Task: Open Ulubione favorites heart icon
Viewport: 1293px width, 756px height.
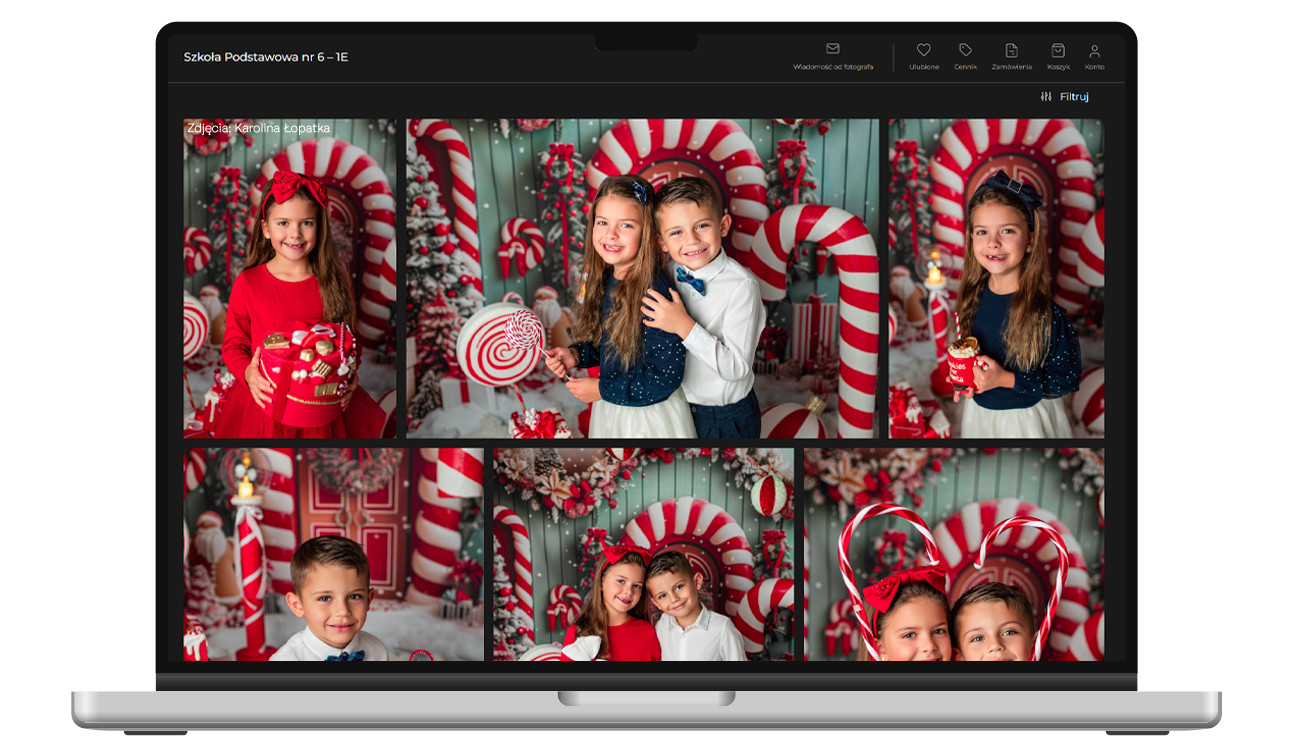Action: pyautogui.click(x=923, y=50)
